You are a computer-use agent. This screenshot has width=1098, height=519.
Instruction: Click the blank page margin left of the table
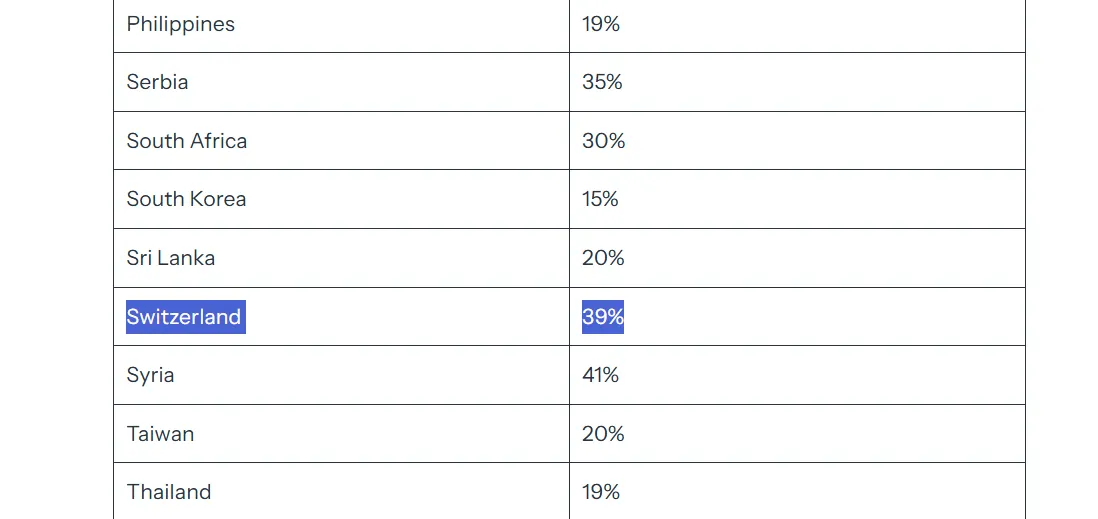coord(56,260)
